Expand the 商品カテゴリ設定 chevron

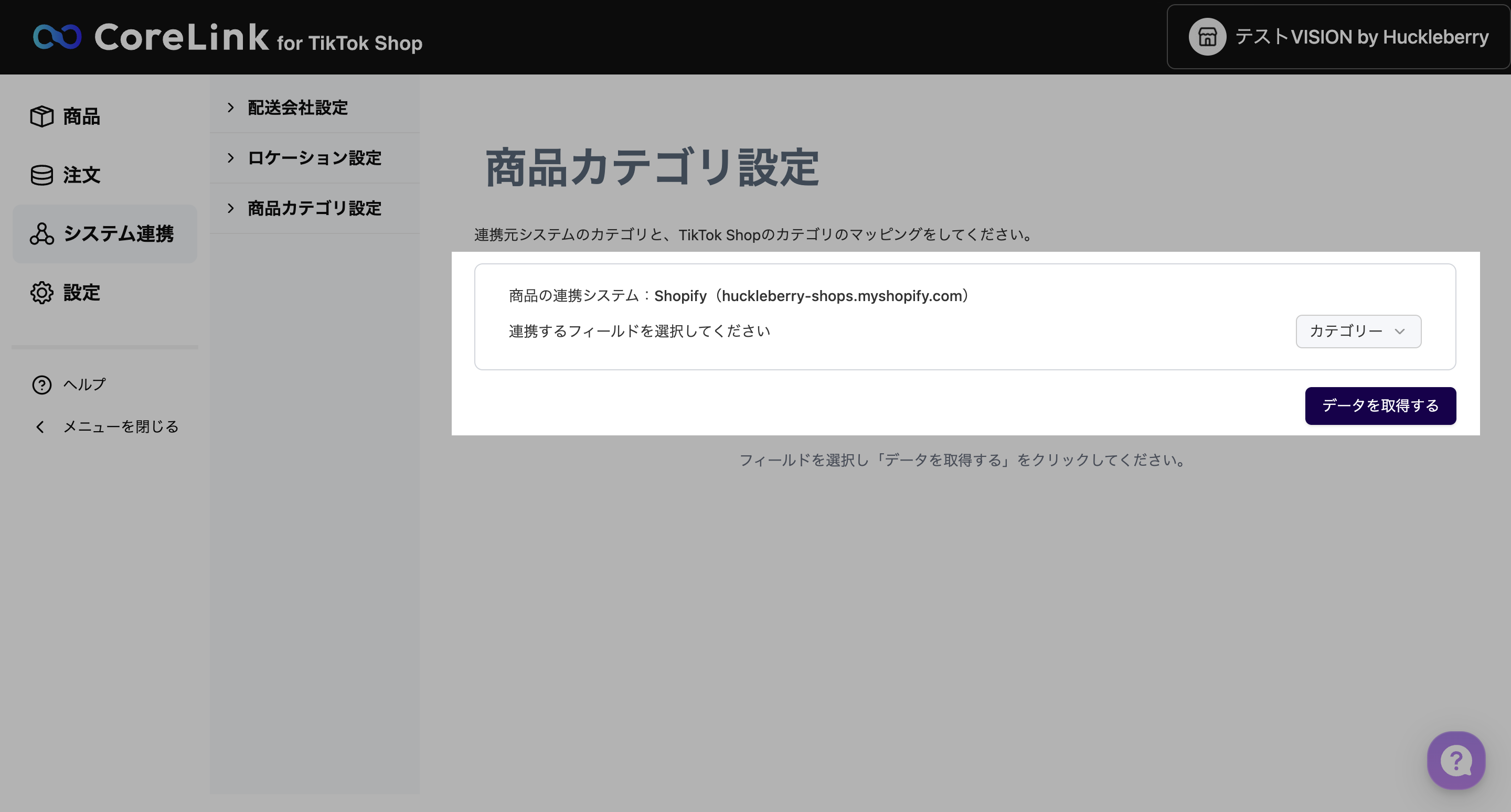pos(230,208)
